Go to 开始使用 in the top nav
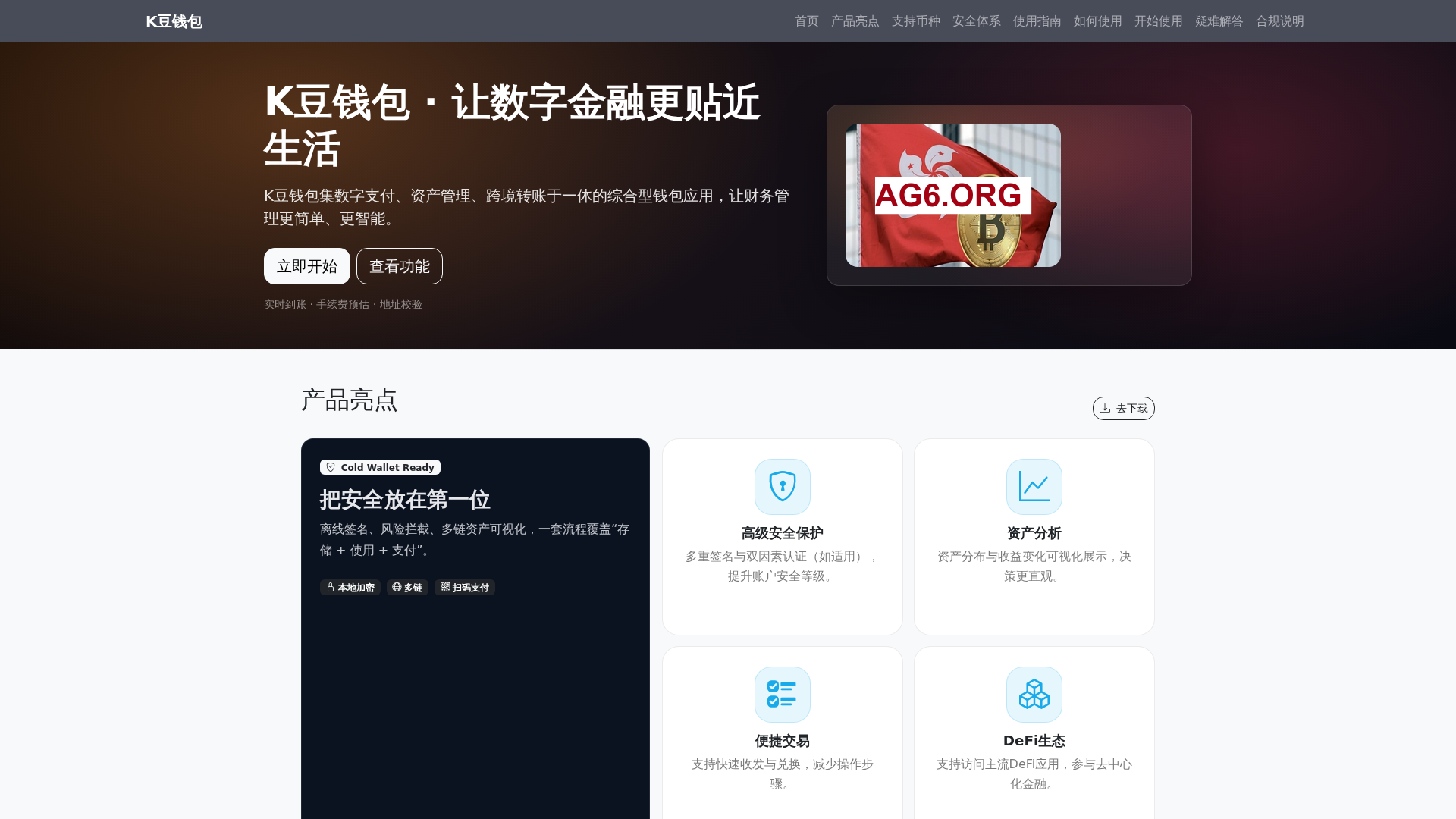1456x819 pixels. [x=1158, y=21]
